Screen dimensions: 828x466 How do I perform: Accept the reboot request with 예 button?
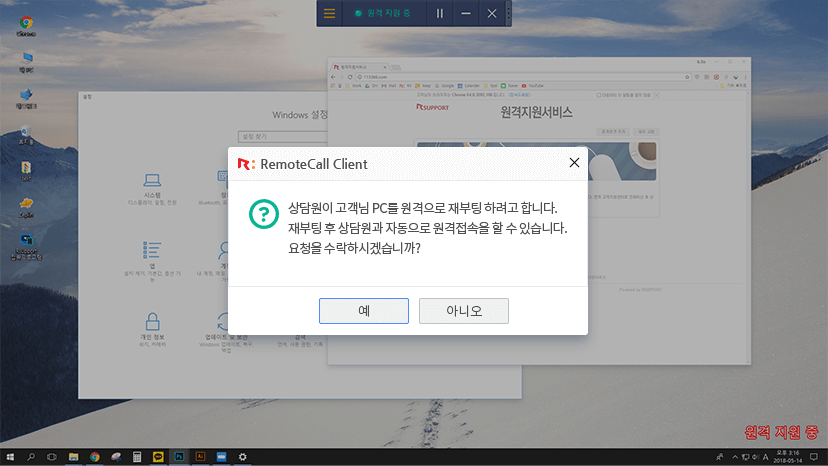coord(363,311)
